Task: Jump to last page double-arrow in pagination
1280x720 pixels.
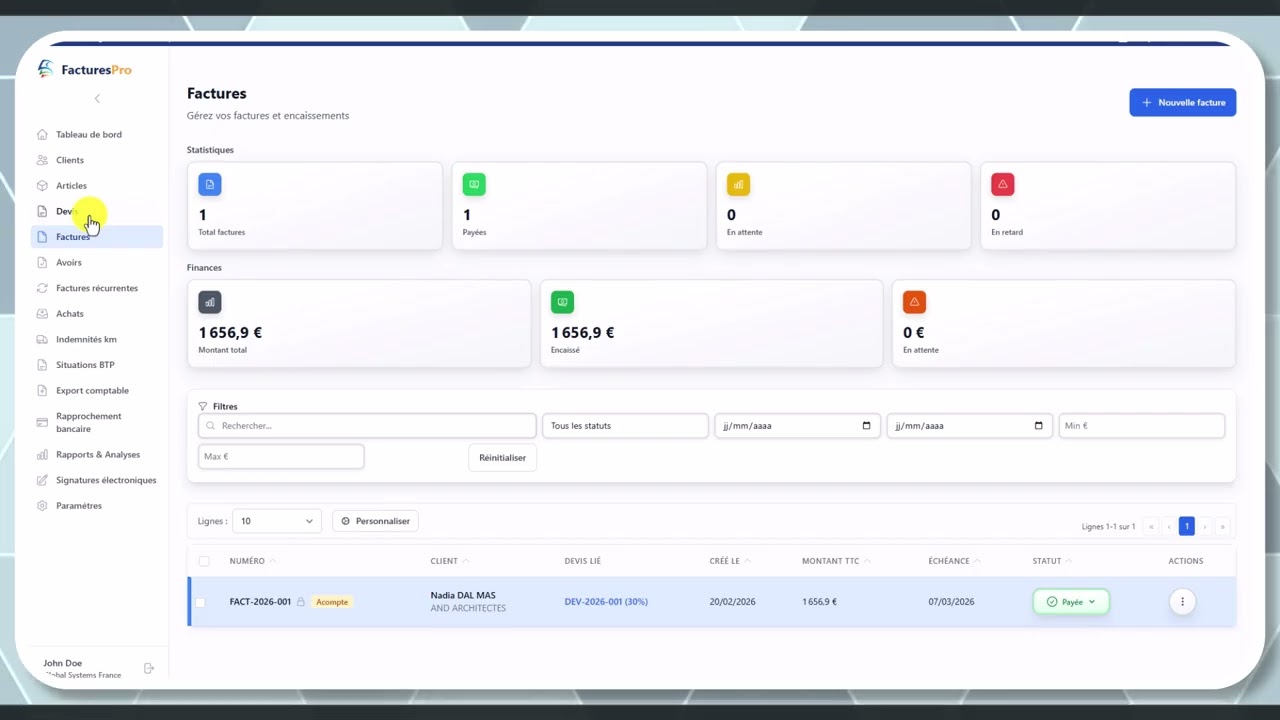Action: [x=1222, y=526]
